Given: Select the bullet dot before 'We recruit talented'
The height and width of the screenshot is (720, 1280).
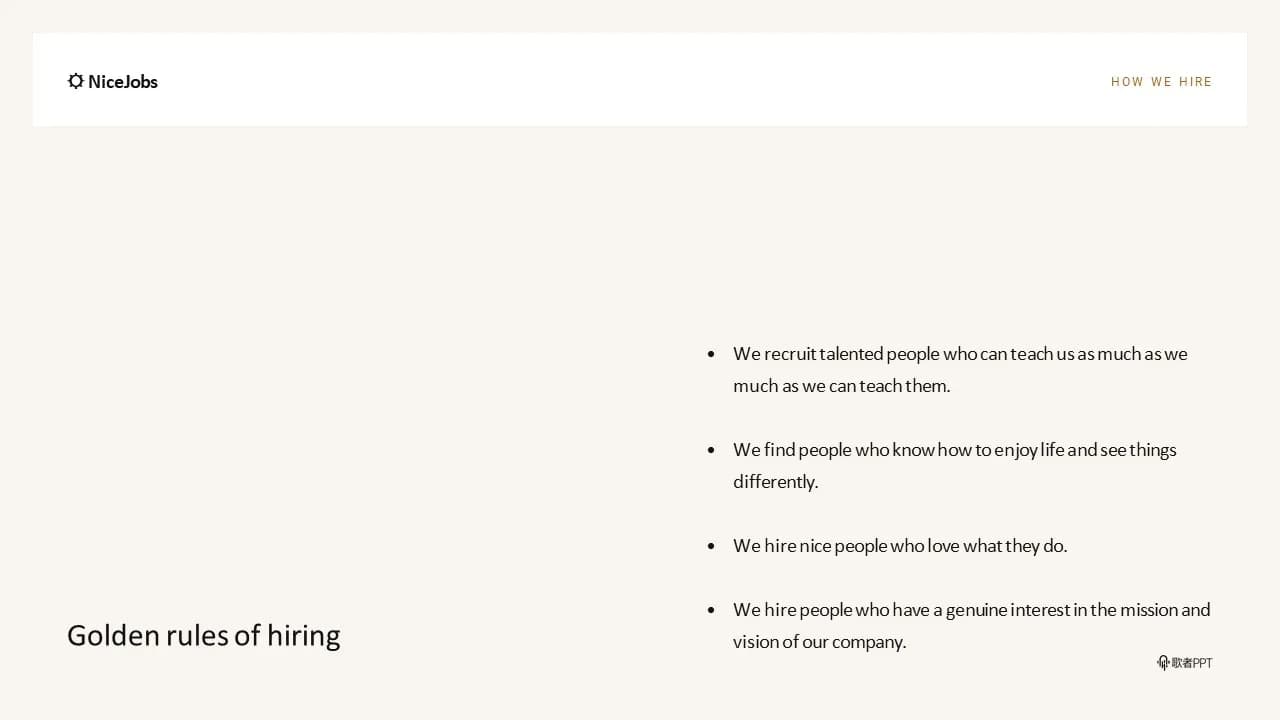Looking at the screenshot, I should (711, 354).
